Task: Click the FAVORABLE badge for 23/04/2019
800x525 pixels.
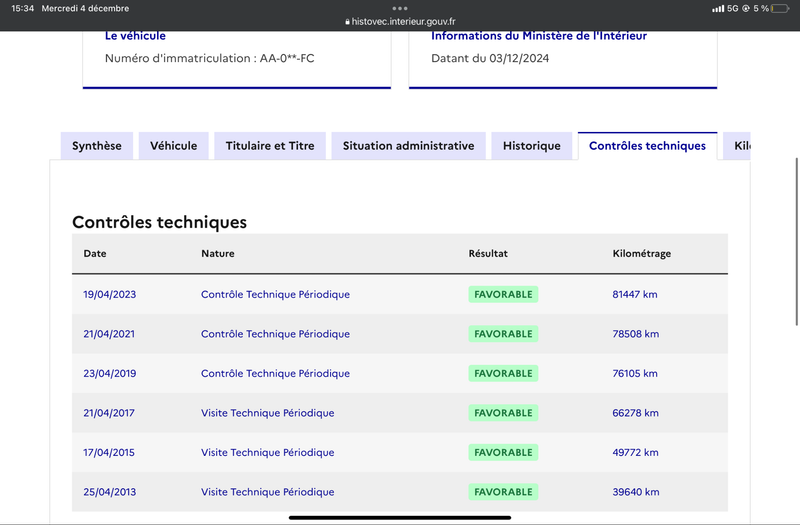Action: [x=504, y=373]
